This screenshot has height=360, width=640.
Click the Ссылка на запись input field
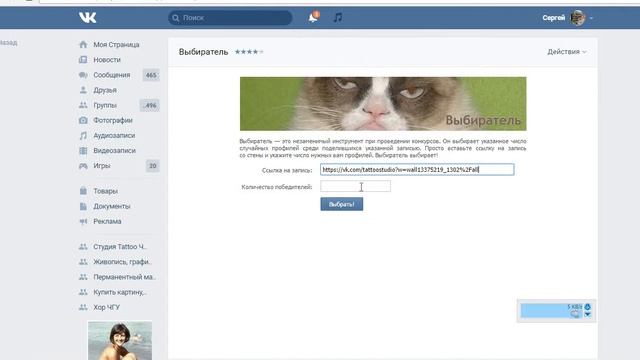point(417,169)
